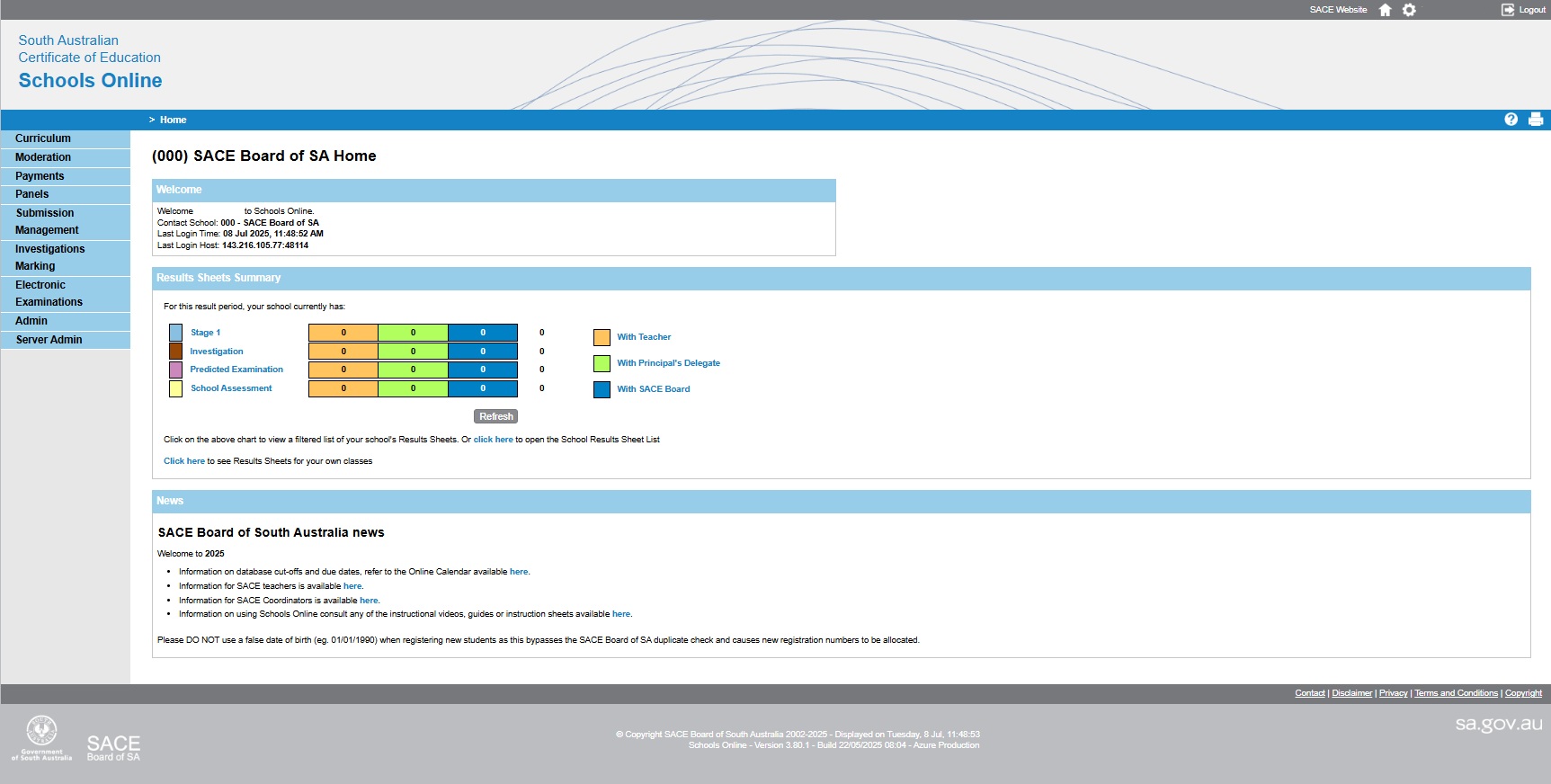Viewport: 1551px width, 784px height.
Task: Click the Contact footer link
Action: pos(1310,693)
